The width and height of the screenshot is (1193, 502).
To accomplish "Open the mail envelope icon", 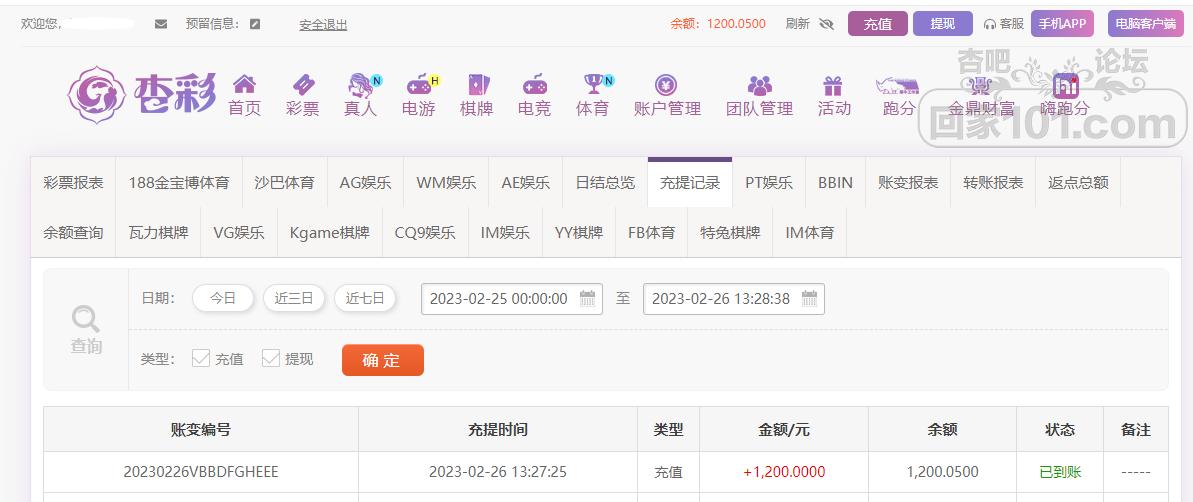I will pos(161,24).
